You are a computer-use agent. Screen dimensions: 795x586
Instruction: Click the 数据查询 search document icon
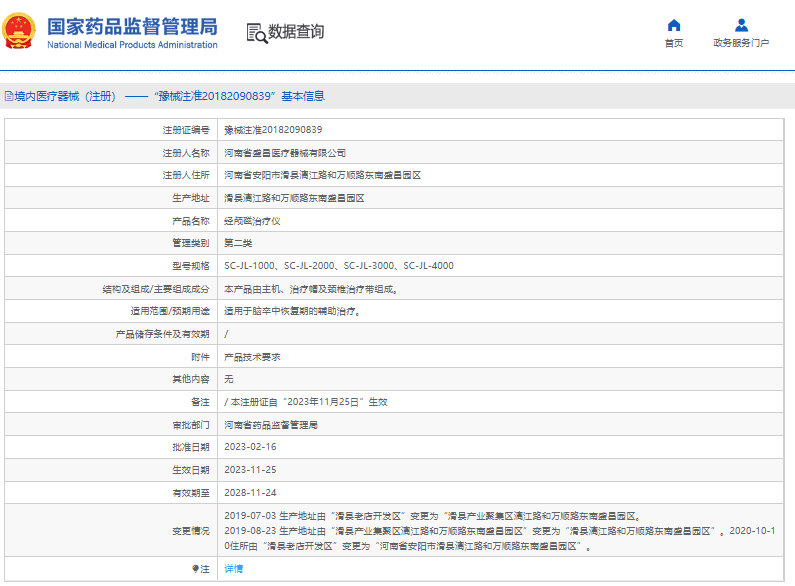[257, 33]
